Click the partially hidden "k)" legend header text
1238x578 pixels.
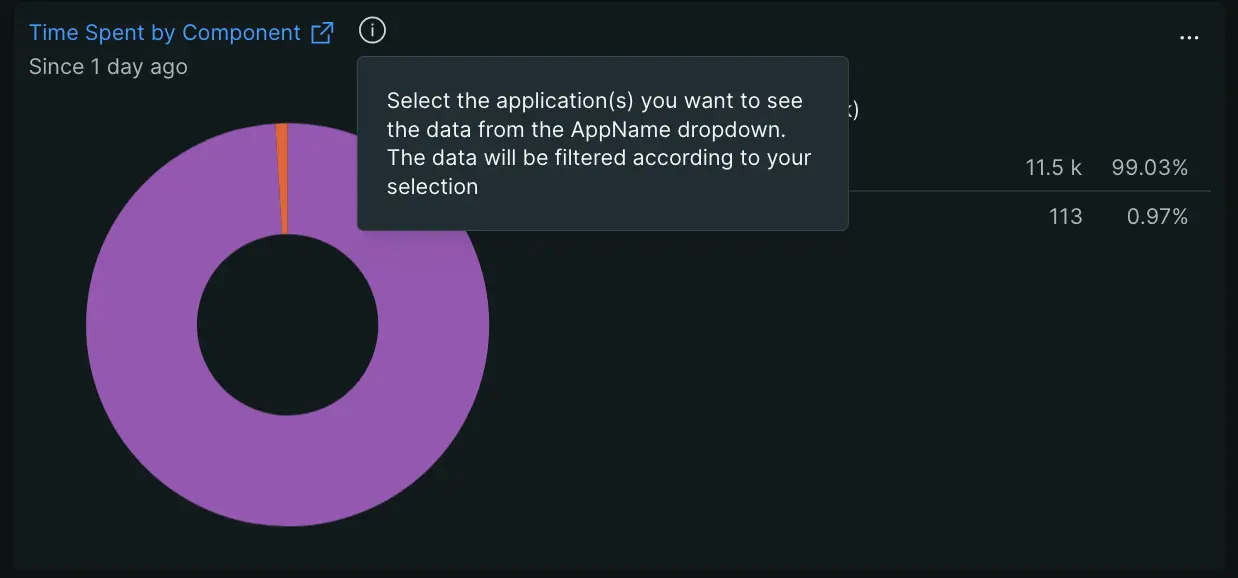[853, 110]
